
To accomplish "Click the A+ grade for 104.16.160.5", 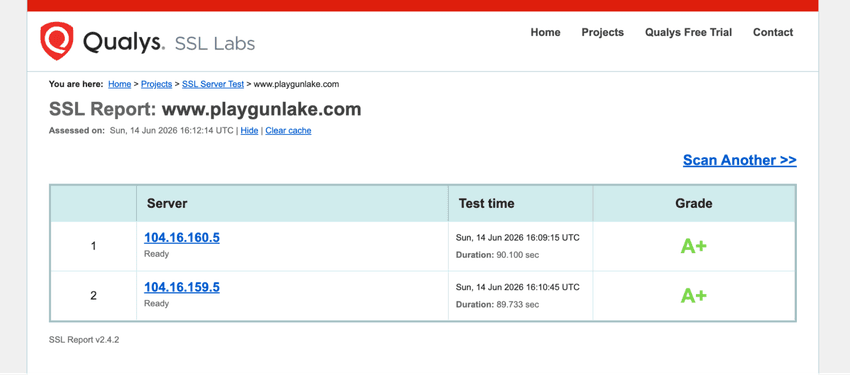I will 693,246.
